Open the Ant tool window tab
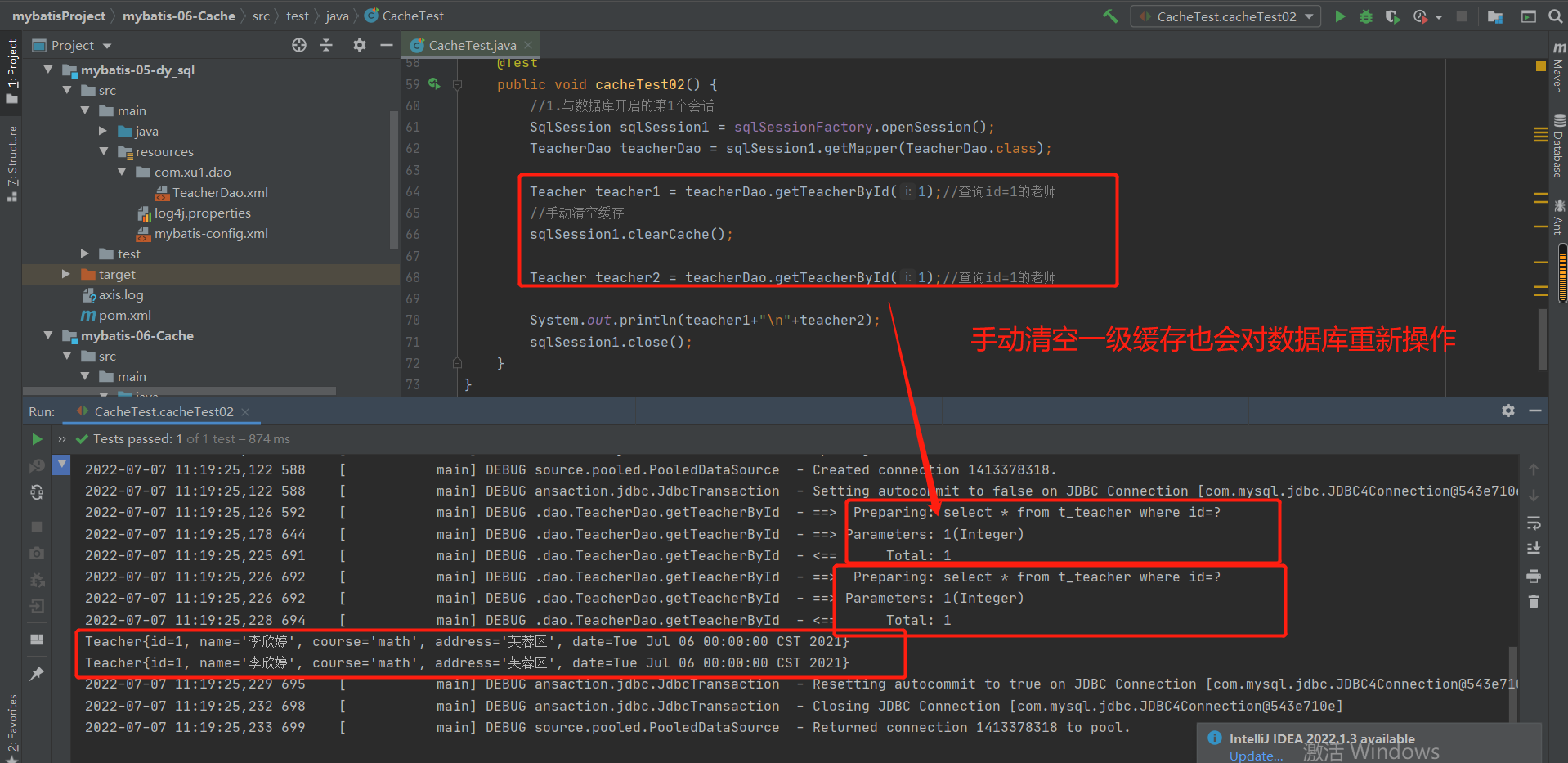Image resolution: width=1568 pixels, height=763 pixels. click(1558, 217)
